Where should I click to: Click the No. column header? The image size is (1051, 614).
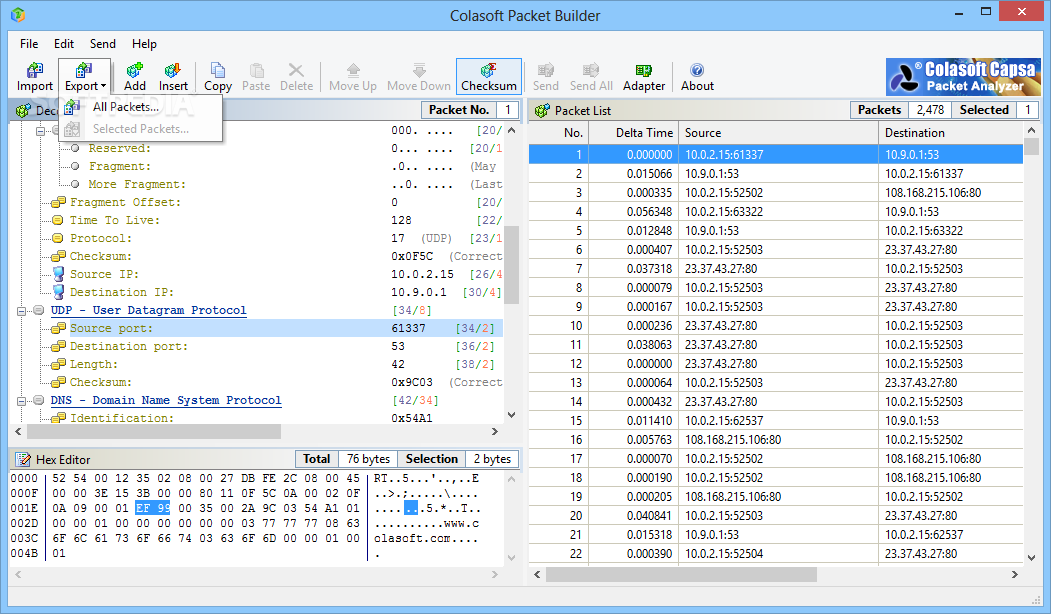tap(558, 133)
